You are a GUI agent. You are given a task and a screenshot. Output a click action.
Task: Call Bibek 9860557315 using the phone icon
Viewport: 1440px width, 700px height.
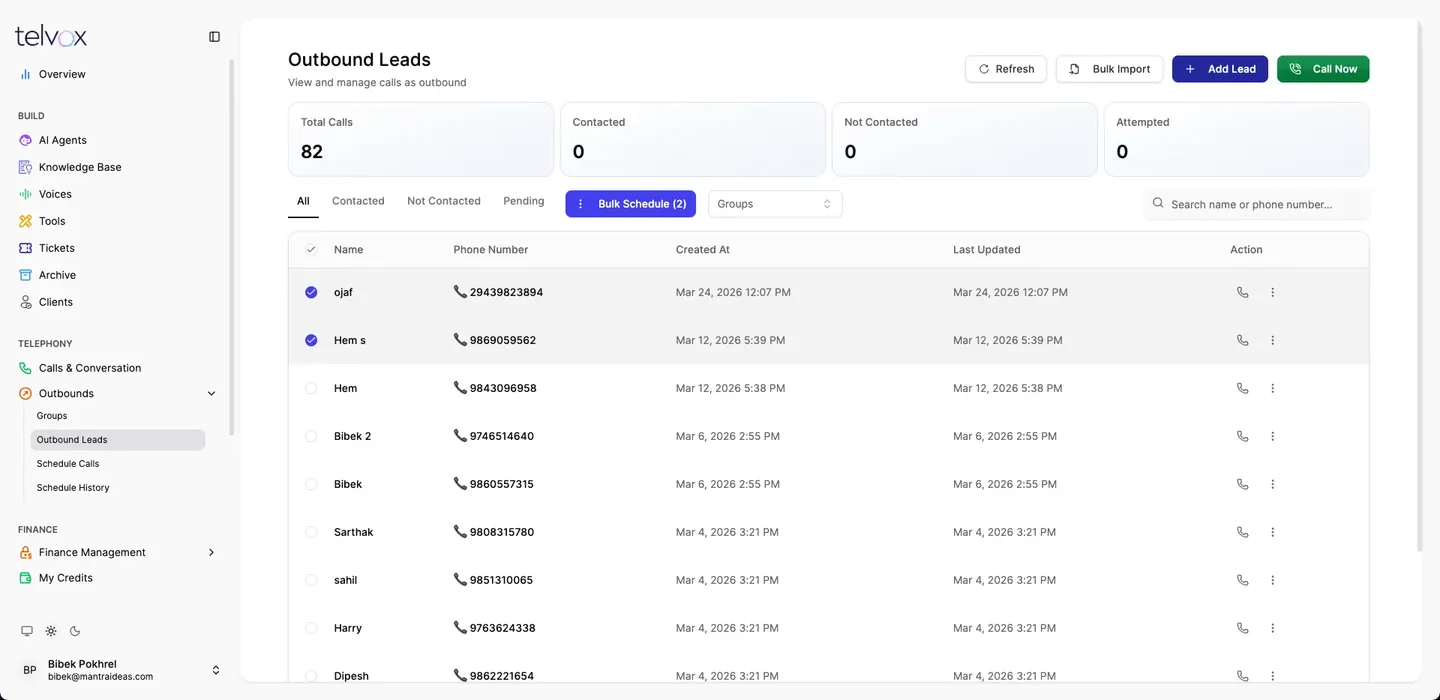point(1243,484)
